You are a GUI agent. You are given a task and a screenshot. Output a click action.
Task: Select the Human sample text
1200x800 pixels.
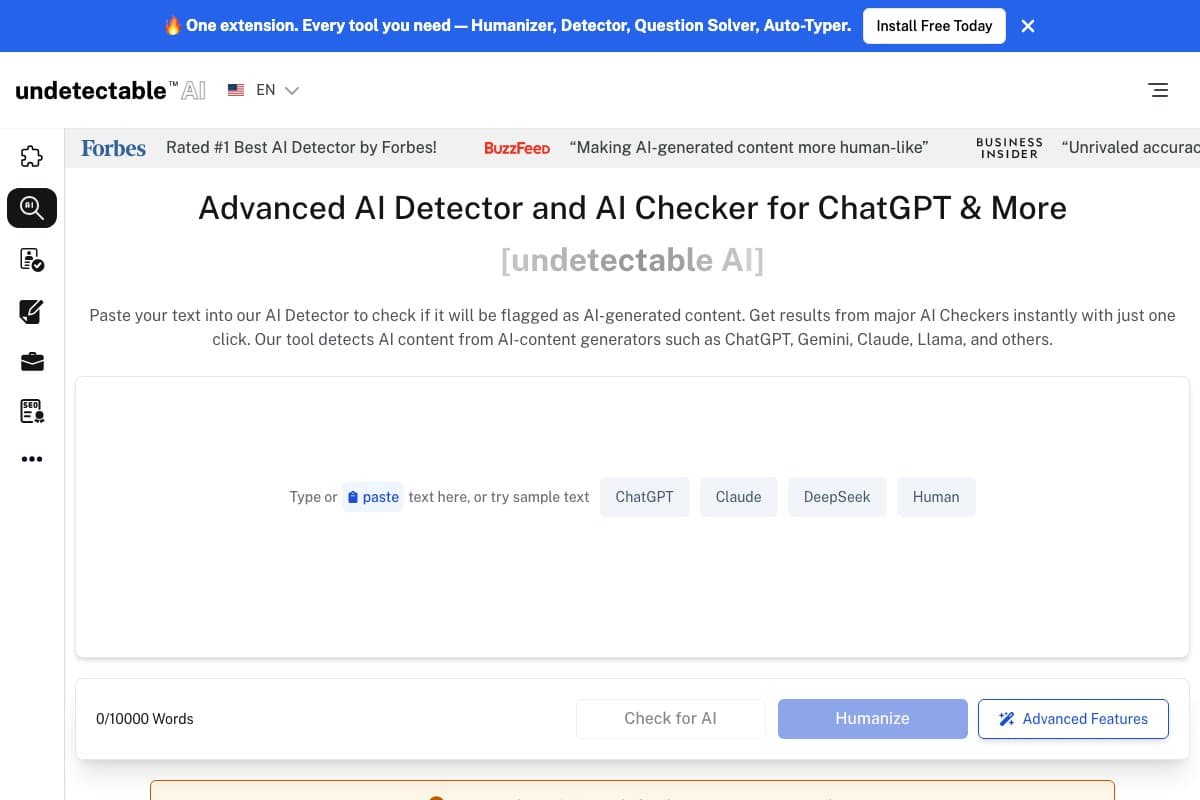point(936,496)
